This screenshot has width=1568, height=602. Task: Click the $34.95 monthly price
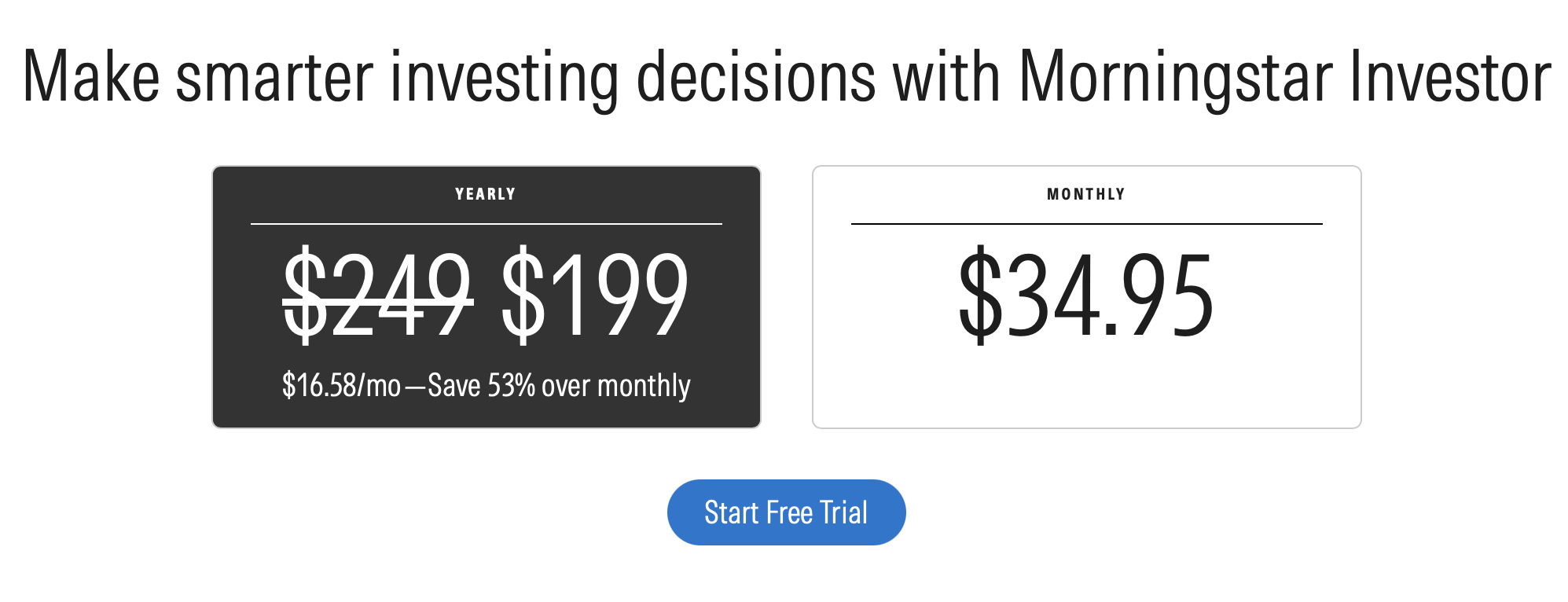click(x=1086, y=295)
